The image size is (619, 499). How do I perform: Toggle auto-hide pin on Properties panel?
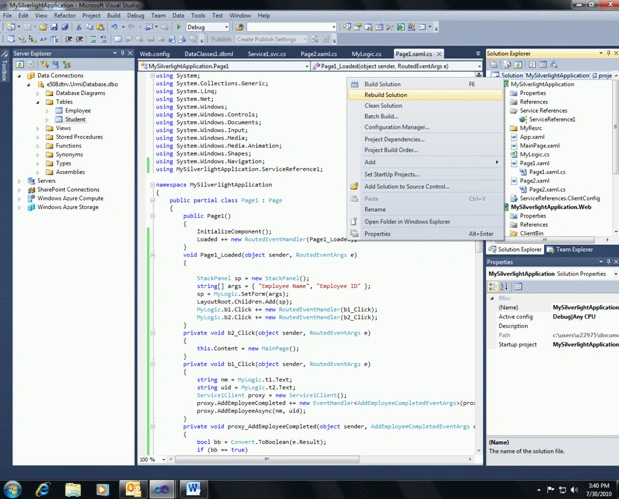coord(608,262)
